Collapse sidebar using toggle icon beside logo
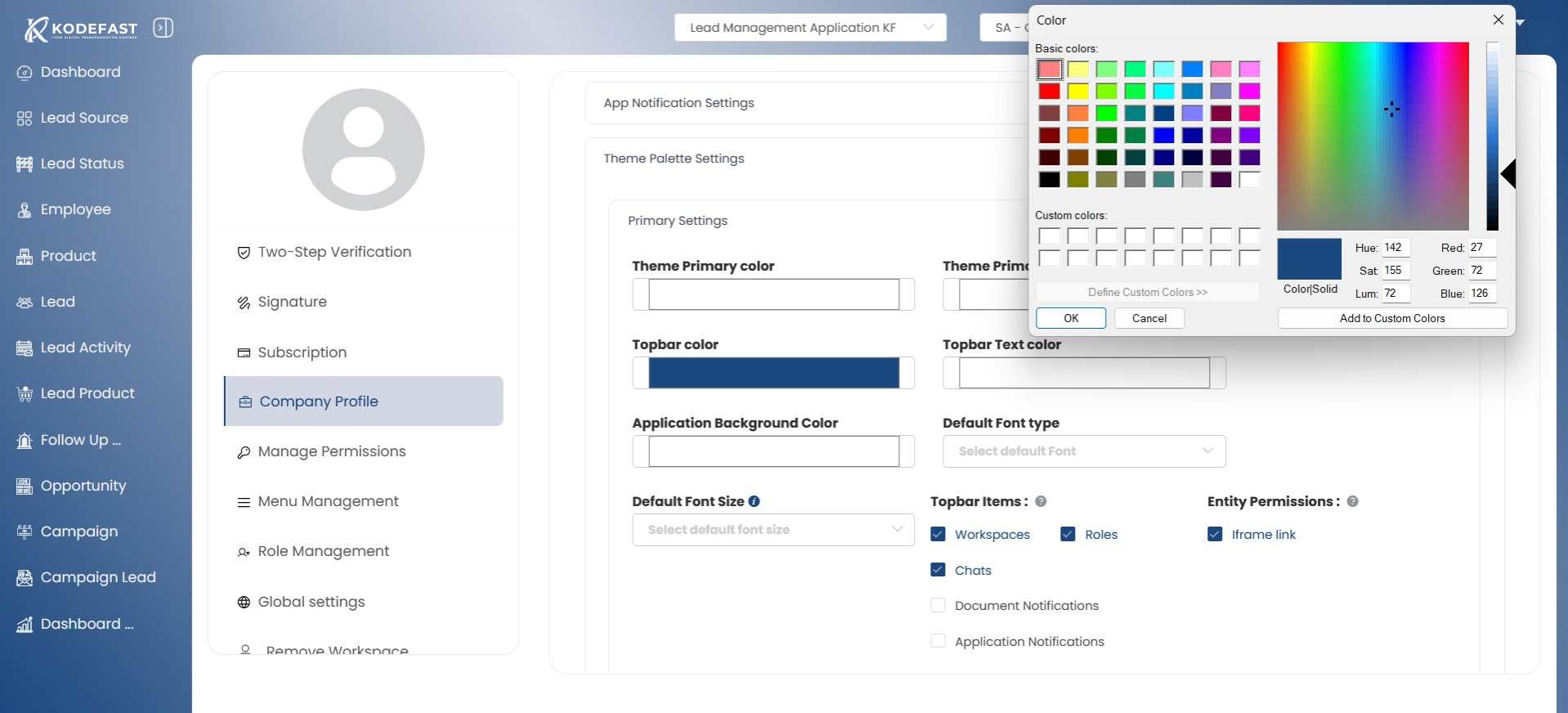The image size is (1568, 713). [164, 28]
